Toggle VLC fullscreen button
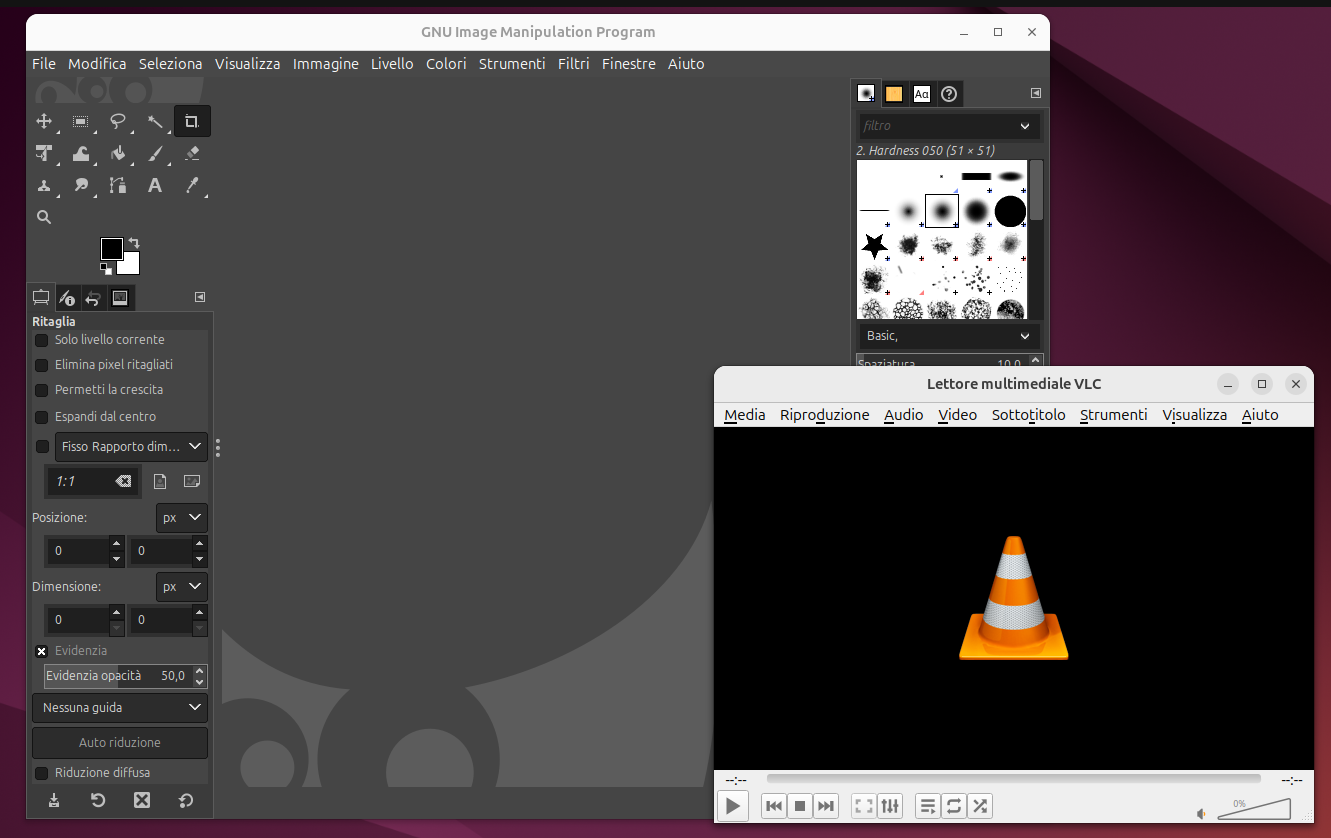The width and height of the screenshot is (1331, 838). click(864, 806)
